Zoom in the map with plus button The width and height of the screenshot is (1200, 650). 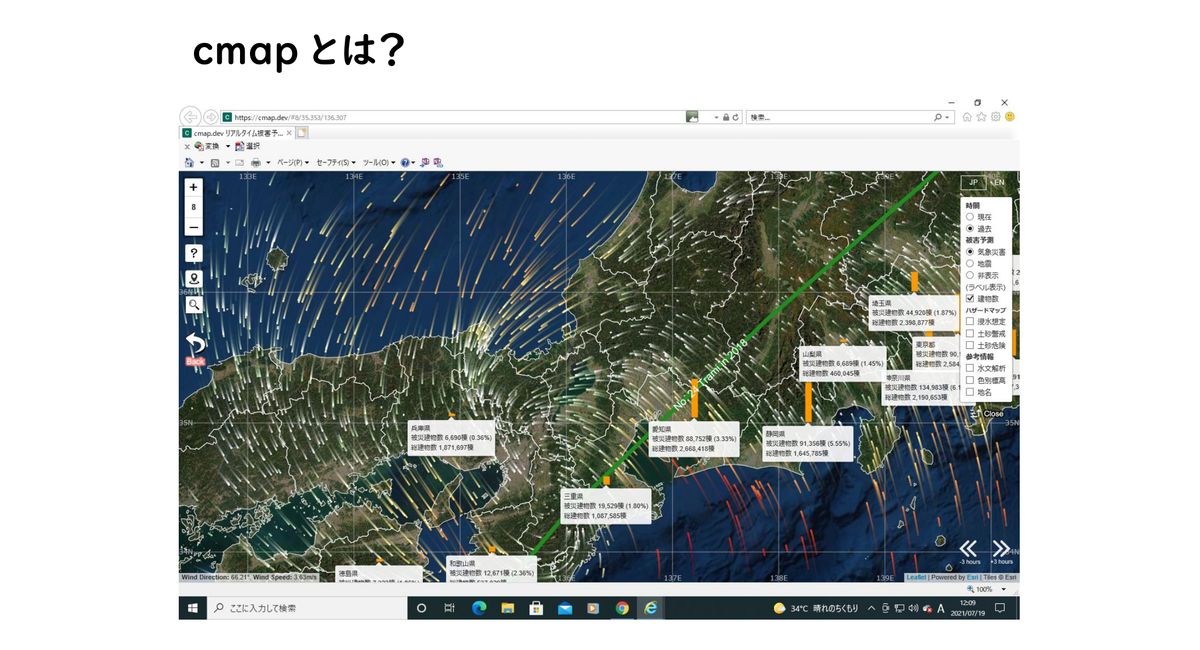[x=194, y=187]
